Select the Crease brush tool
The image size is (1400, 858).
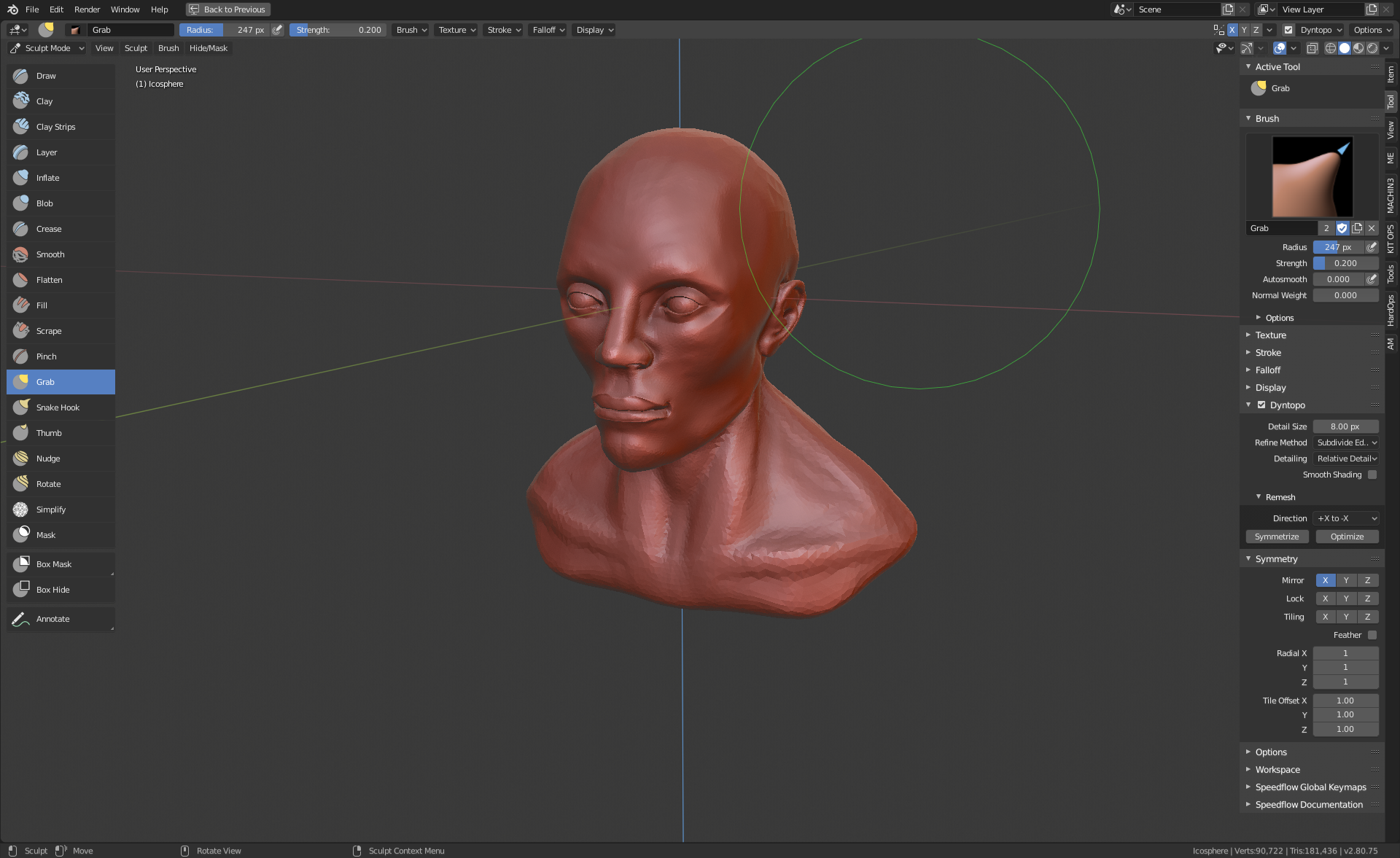click(49, 229)
